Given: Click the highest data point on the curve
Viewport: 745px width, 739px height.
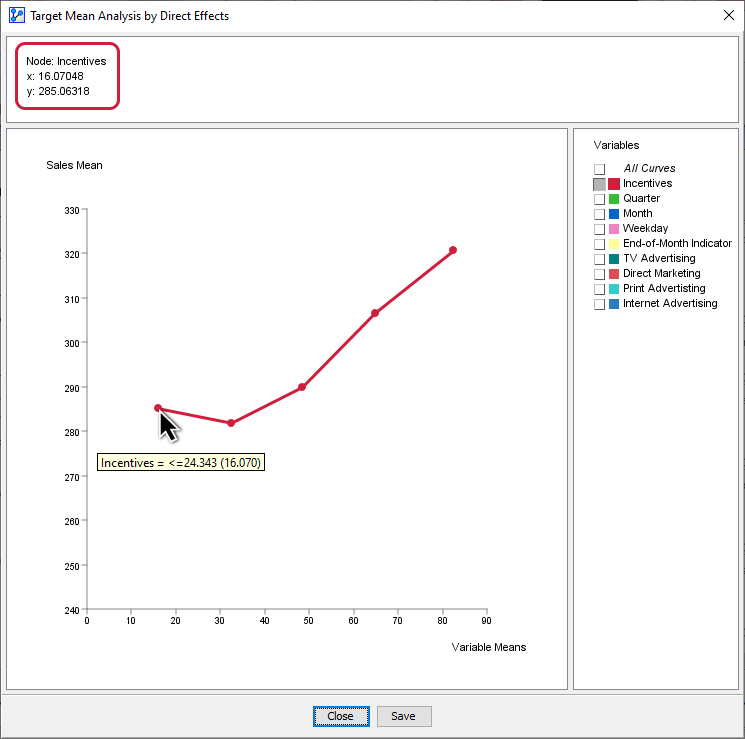Looking at the screenshot, I should [x=453, y=250].
